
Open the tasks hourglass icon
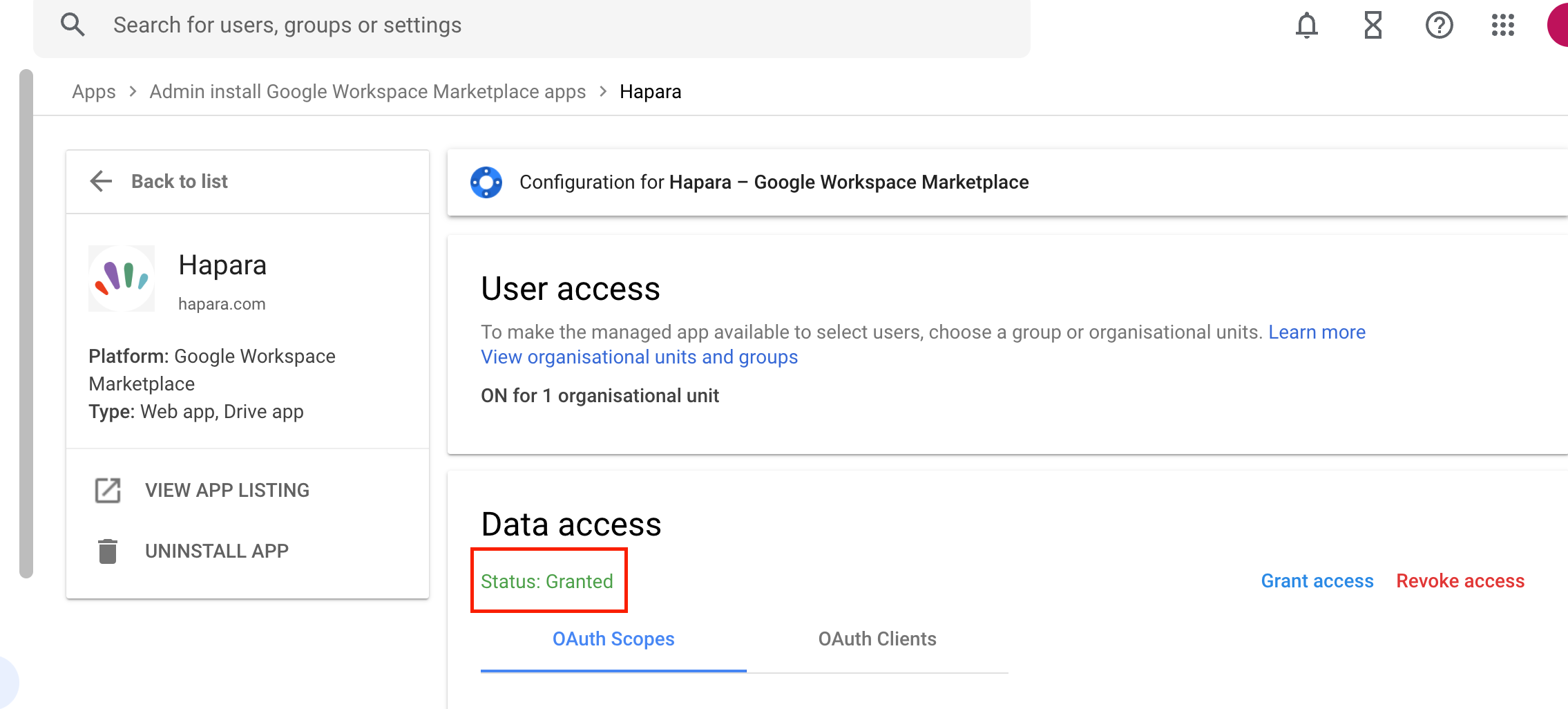(x=1373, y=26)
